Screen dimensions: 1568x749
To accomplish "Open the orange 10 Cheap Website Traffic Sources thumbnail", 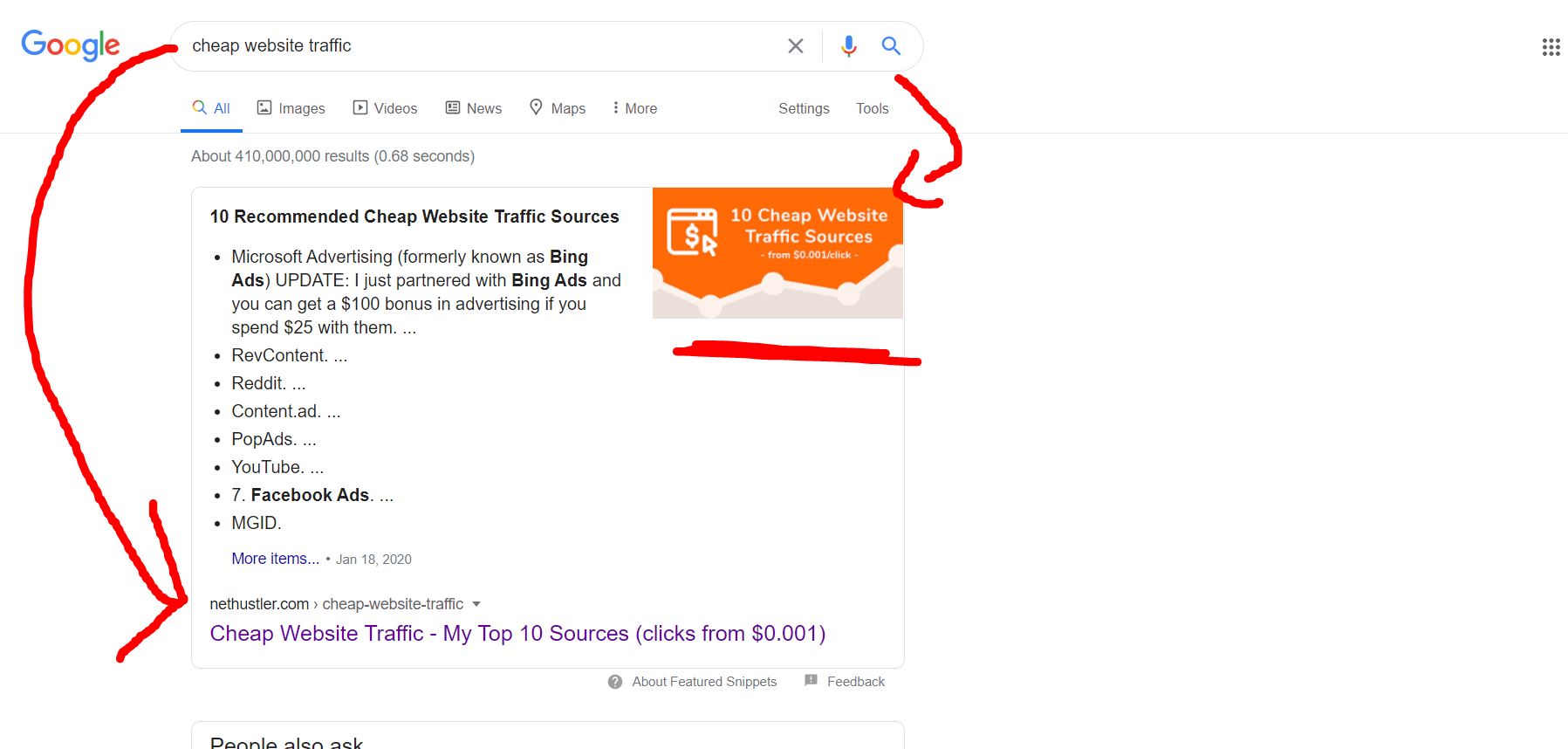I will (777, 253).
